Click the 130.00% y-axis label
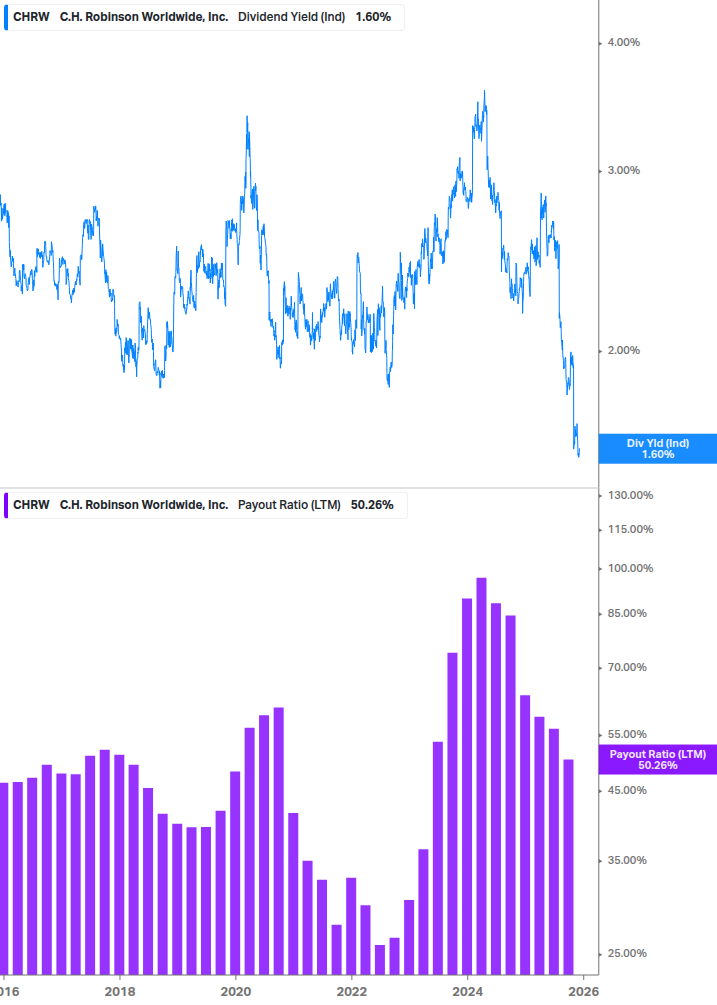Screen dimensions: 717x1005 pos(630,495)
